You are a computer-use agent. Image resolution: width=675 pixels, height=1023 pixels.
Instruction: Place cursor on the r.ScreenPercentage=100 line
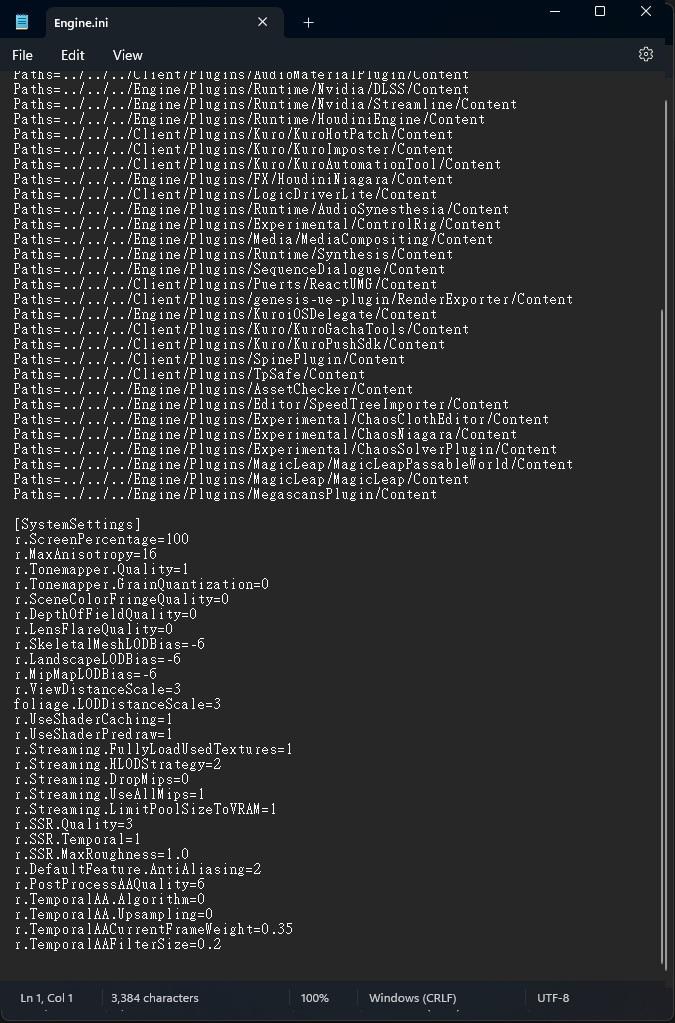coord(101,539)
